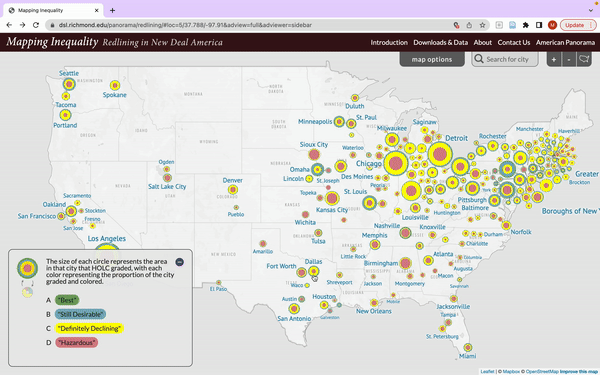Screen dimensions: 600x375
Task: Click the red "Hazardous" grade swatch
Action: coord(77,342)
